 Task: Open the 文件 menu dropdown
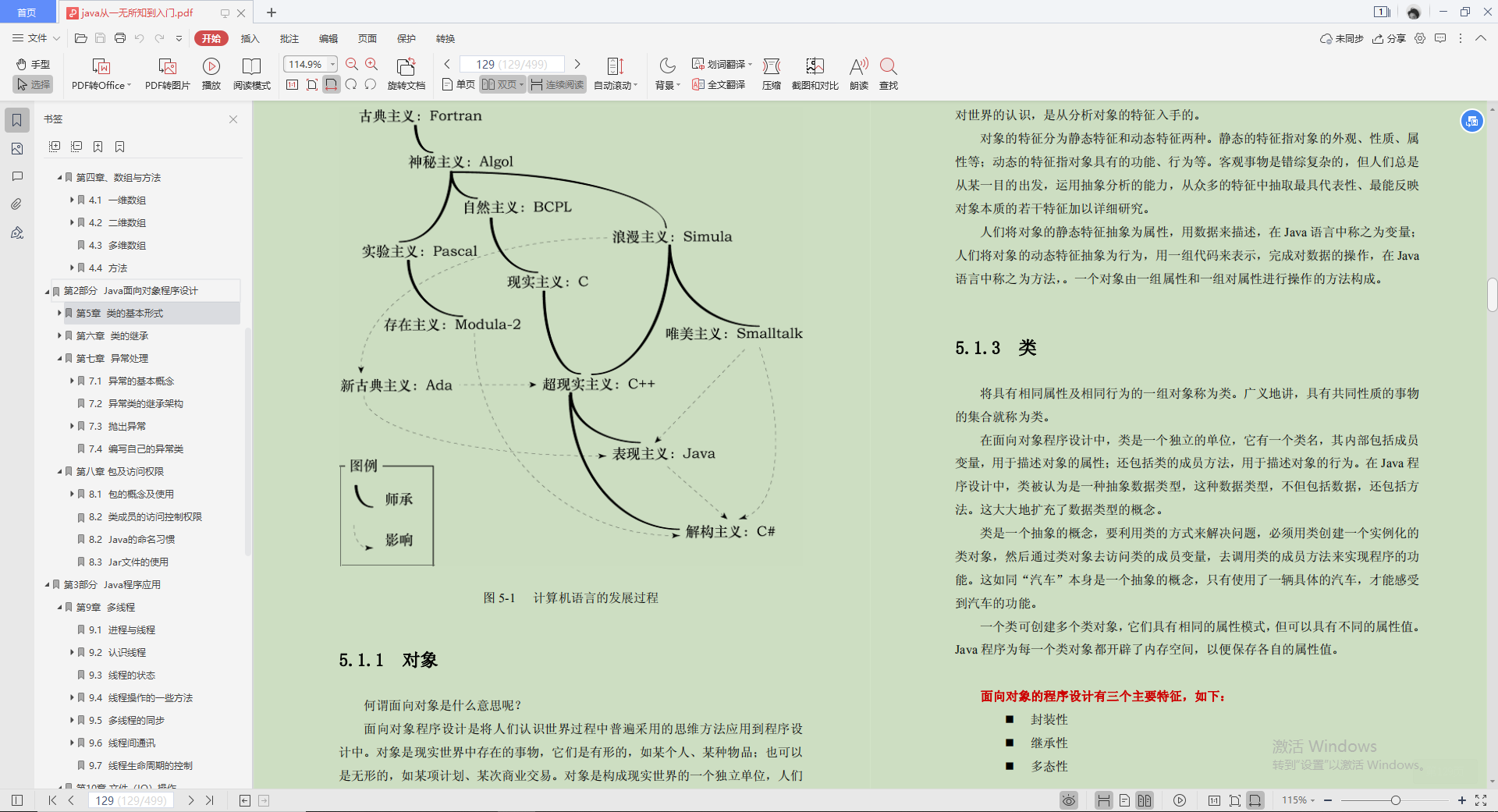tap(36, 38)
